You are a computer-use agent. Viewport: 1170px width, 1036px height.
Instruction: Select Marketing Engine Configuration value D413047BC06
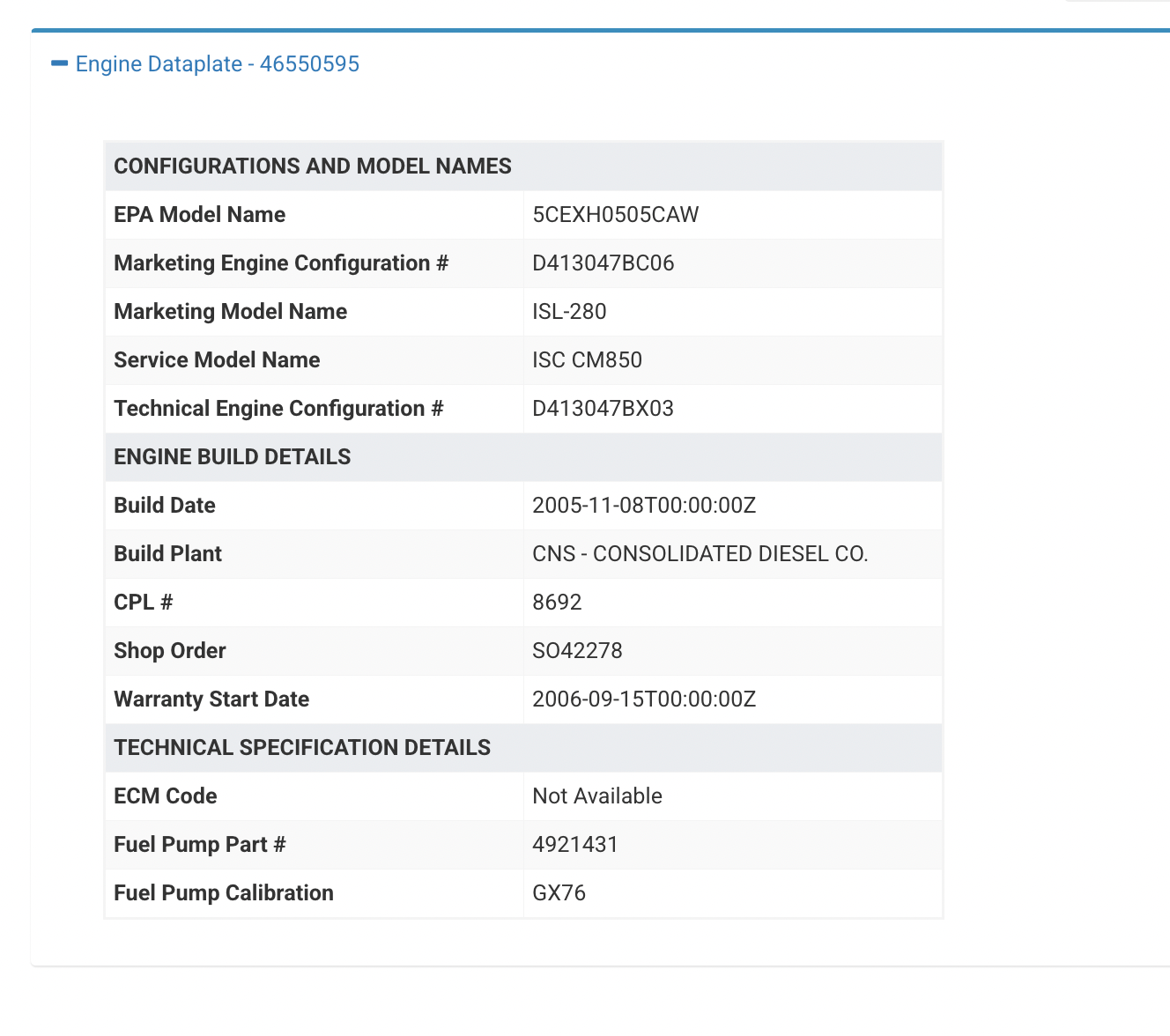(x=603, y=263)
